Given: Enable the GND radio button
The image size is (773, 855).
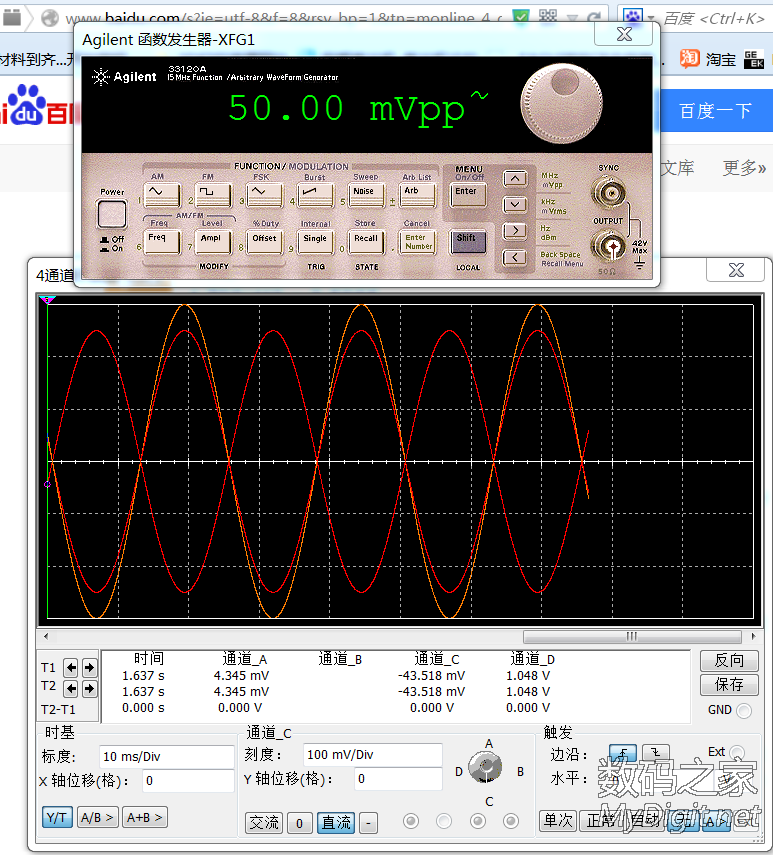Looking at the screenshot, I should [x=744, y=711].
